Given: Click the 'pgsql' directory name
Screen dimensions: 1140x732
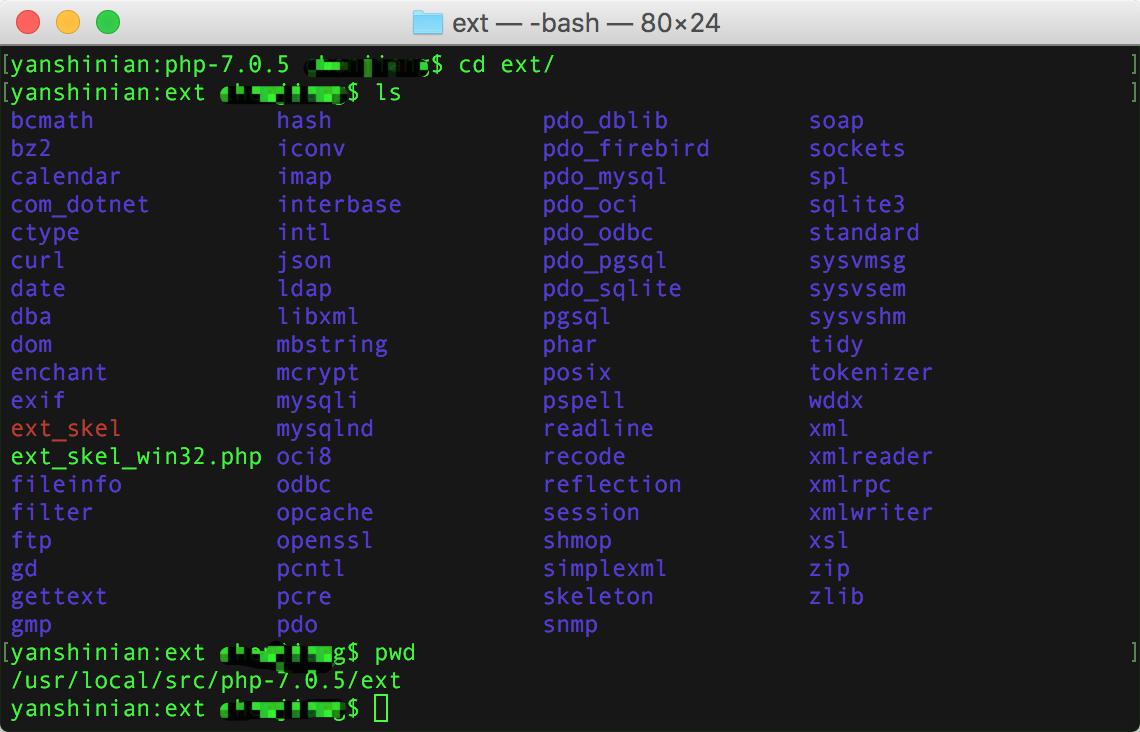Looking at the screenshot, I should point(577,317).
